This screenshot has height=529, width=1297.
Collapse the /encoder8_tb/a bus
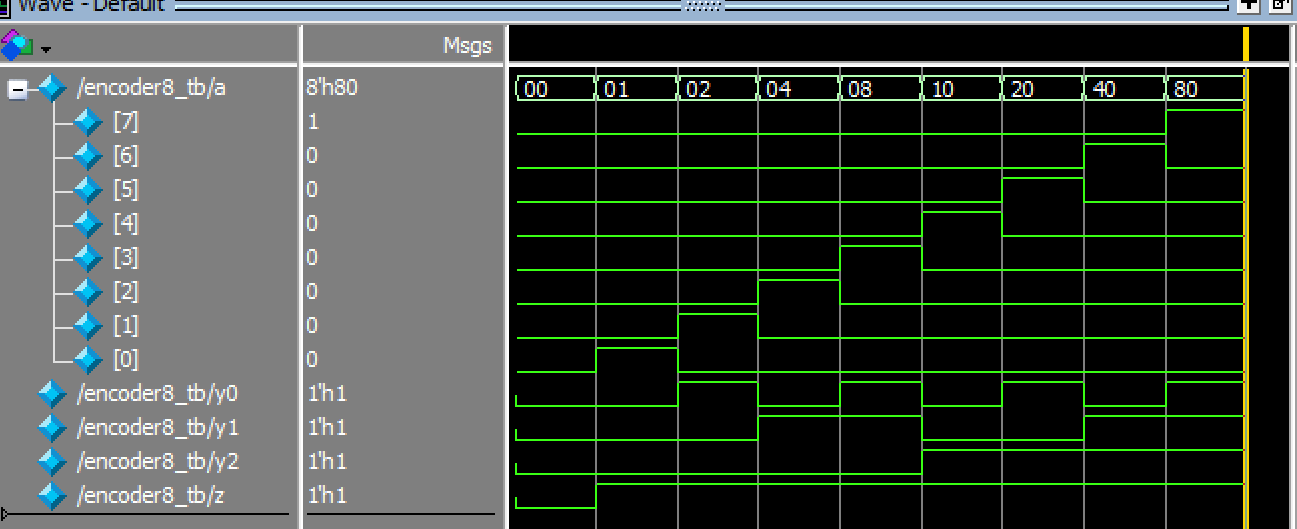17,90
